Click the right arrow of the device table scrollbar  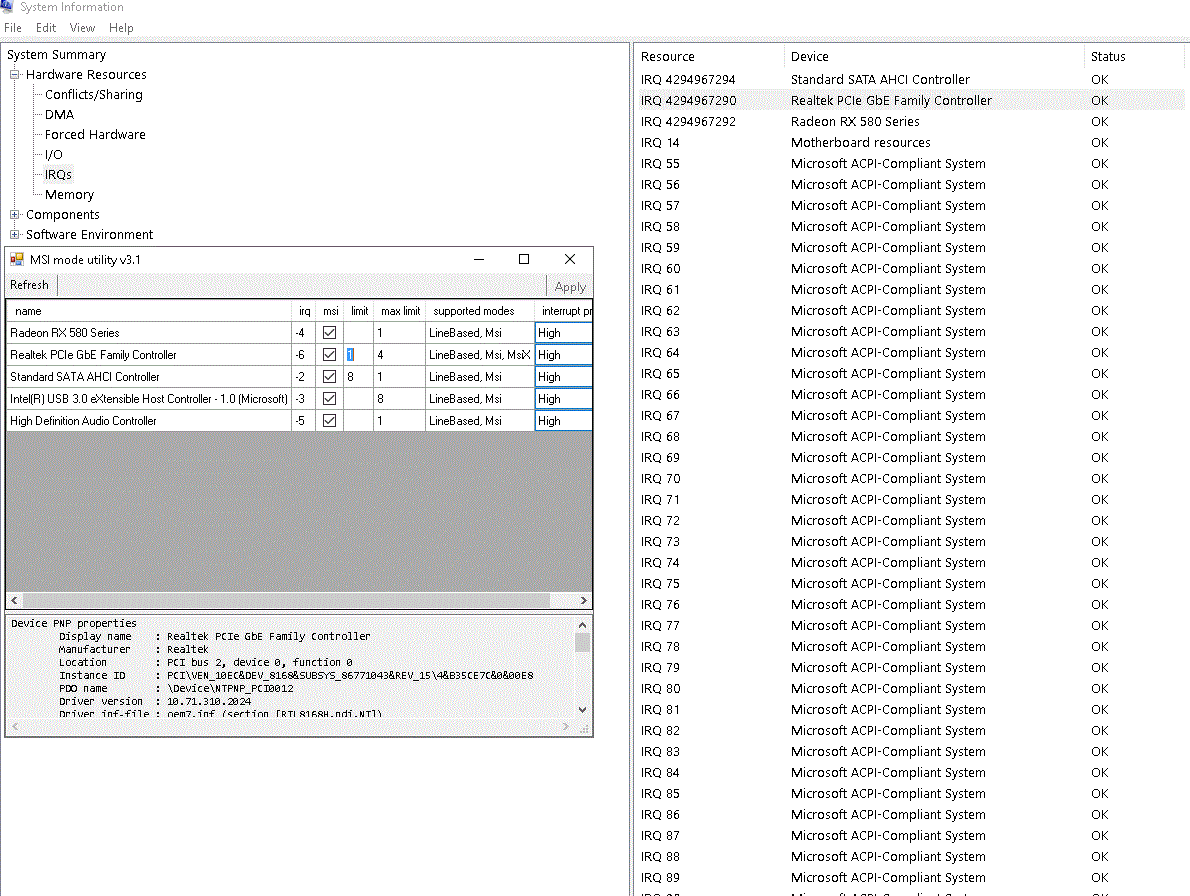click(x=584, y=601)
